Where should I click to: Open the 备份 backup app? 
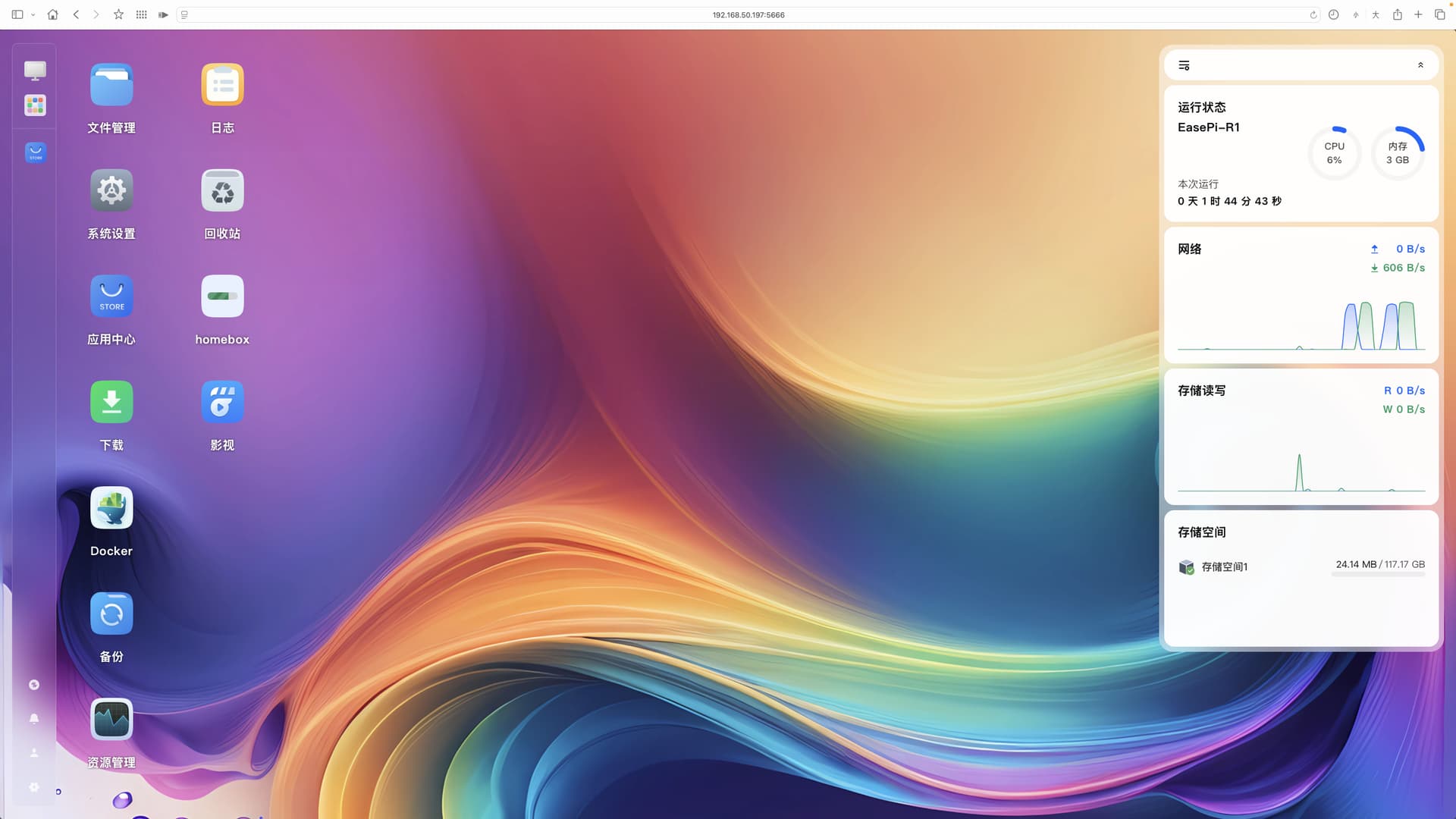[x=111, y=613]
